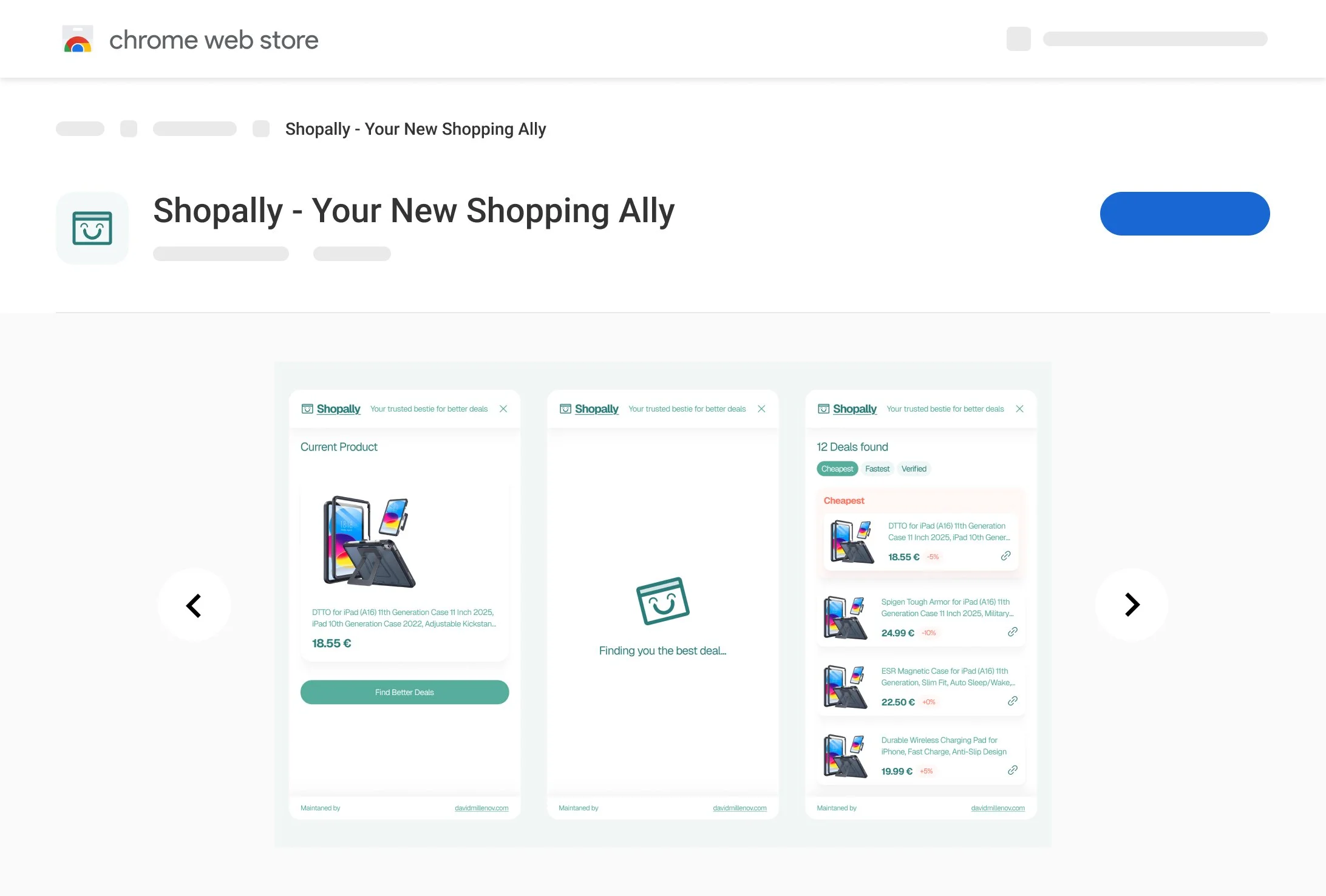Screen dimensions: 1326x896
Task: Open link icon for 18.55 € DTTO deal
Action: (x=1005, y=556)
